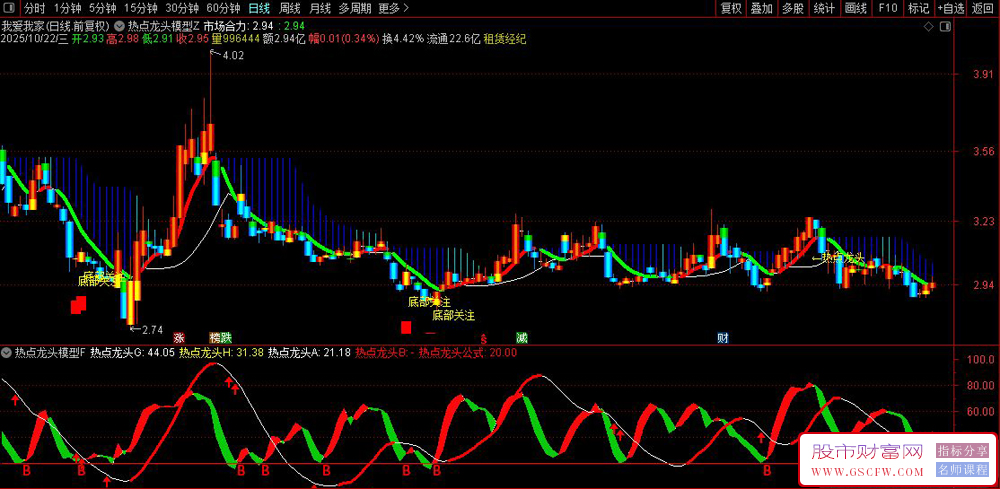
Task: Activate the 画线 drawing tools
Action: pyautogui.click(x=855, y=8)
